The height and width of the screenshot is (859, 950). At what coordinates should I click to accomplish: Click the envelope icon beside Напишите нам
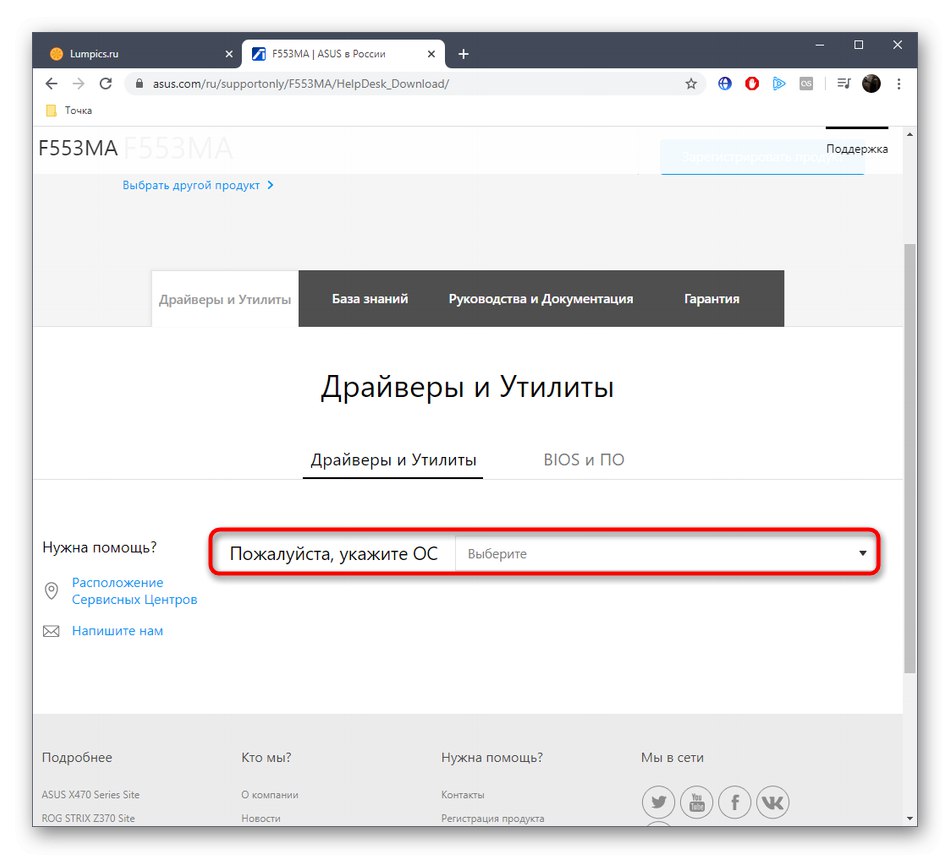coord(51,630)
